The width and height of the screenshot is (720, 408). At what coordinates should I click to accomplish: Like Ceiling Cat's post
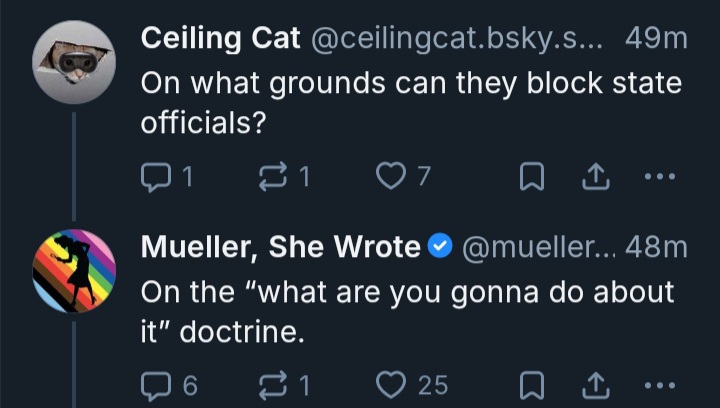[389, 178]
